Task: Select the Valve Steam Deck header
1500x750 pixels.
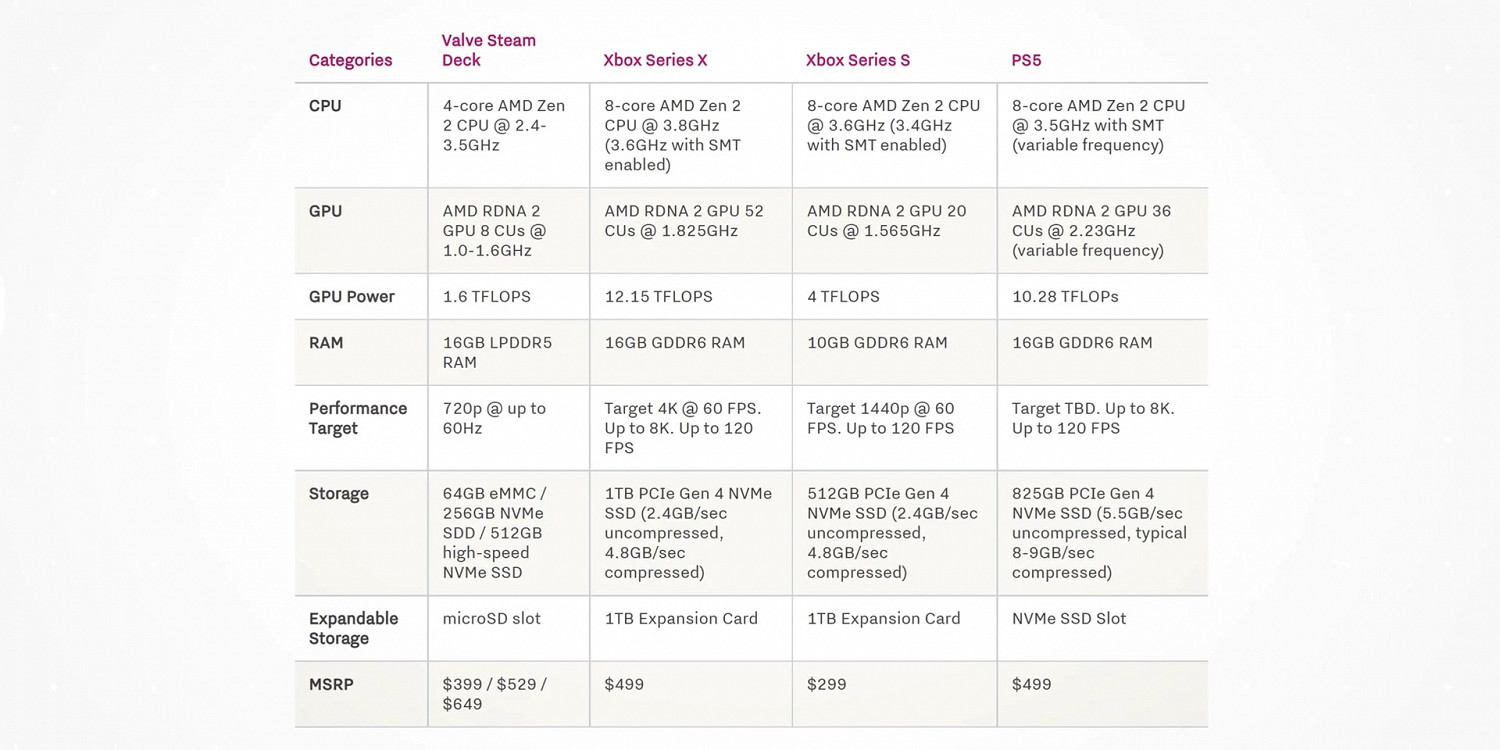Action: (489, 50)
